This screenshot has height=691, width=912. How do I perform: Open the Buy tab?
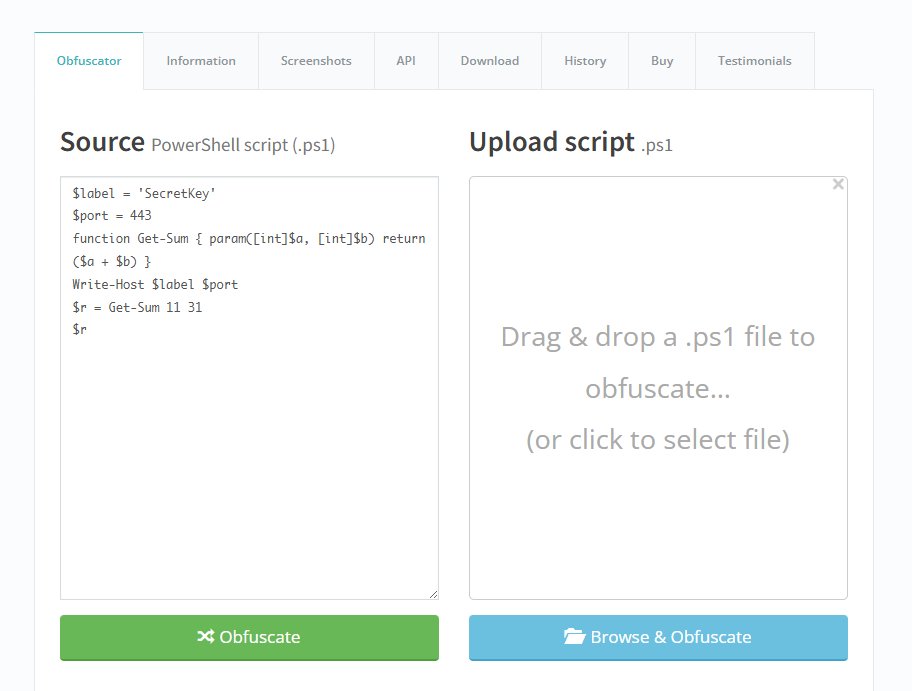tap(662, 60)
